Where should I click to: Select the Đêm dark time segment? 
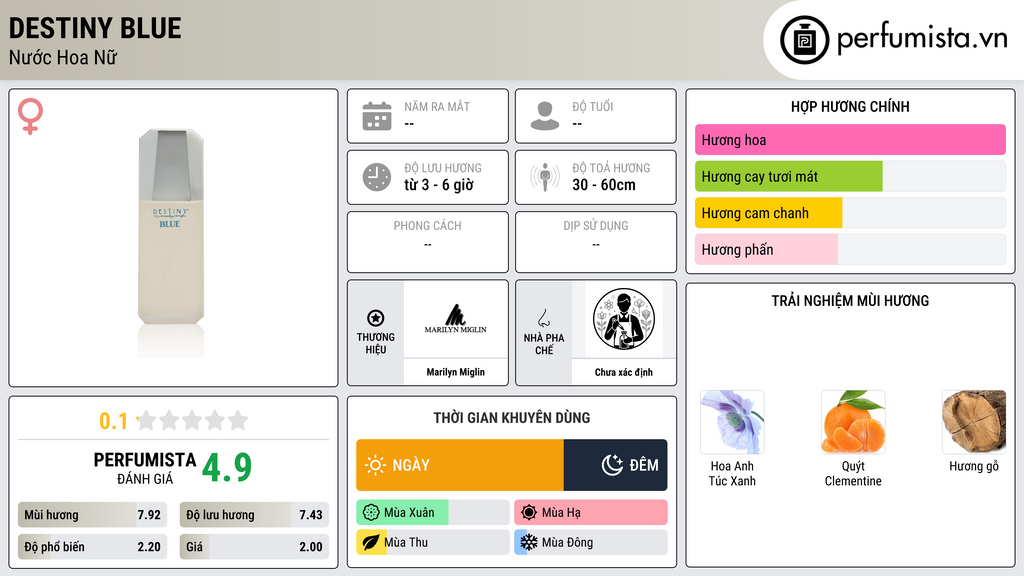pyautogui.click(x=615, y=465)
